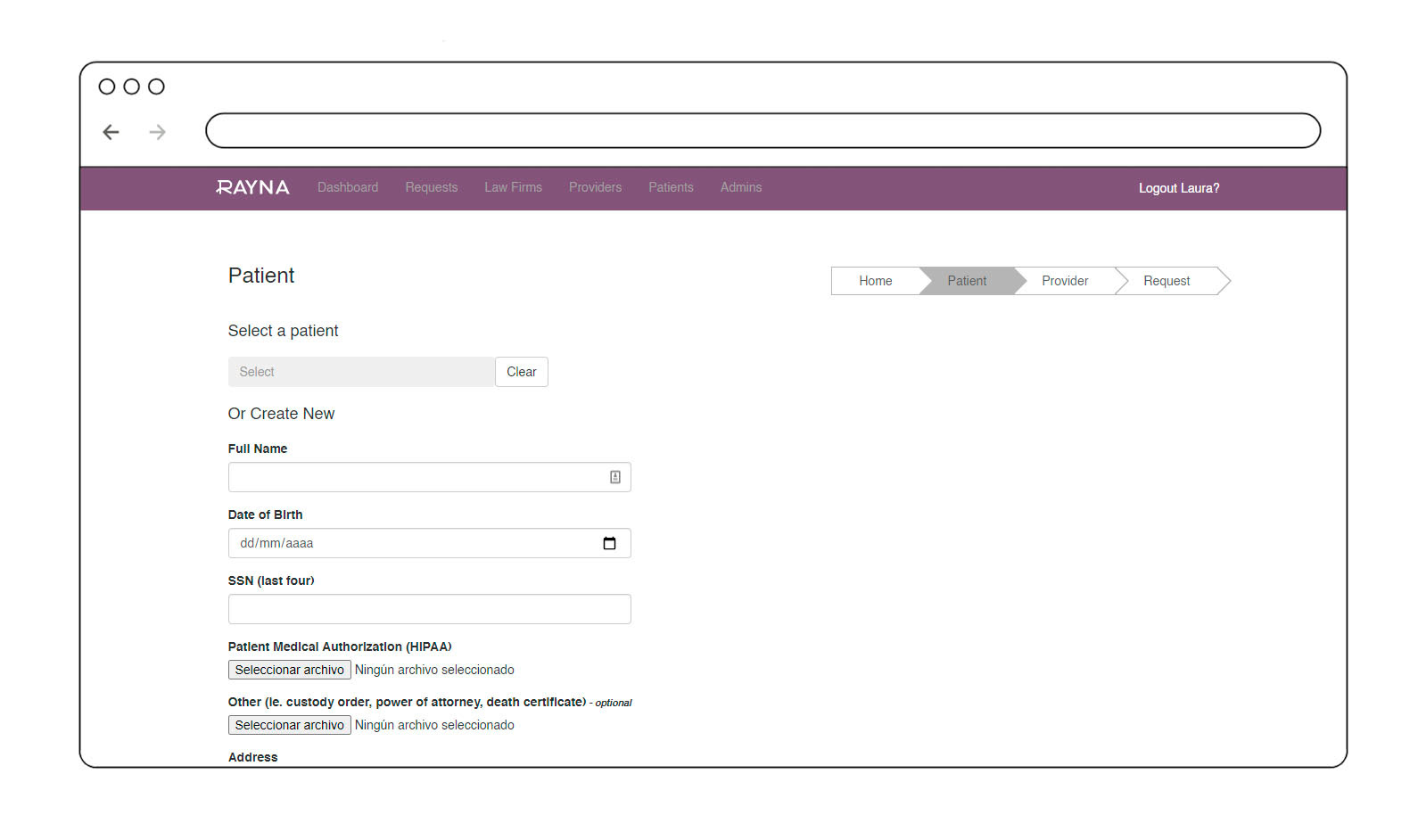This screenshot has height=840, width=1418.
Task: Go to the Home breadcrumb step
Action: click(876, 281)
